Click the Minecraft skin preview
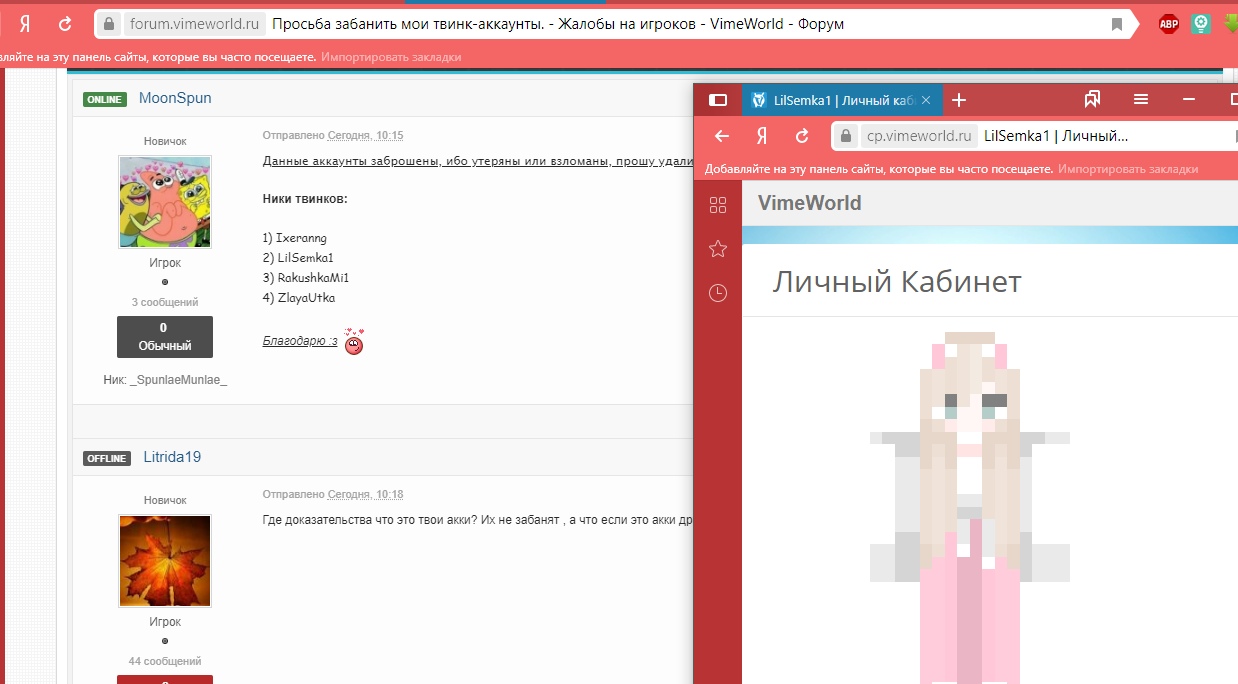This screenshot has width=1238, height=684. 970,507
